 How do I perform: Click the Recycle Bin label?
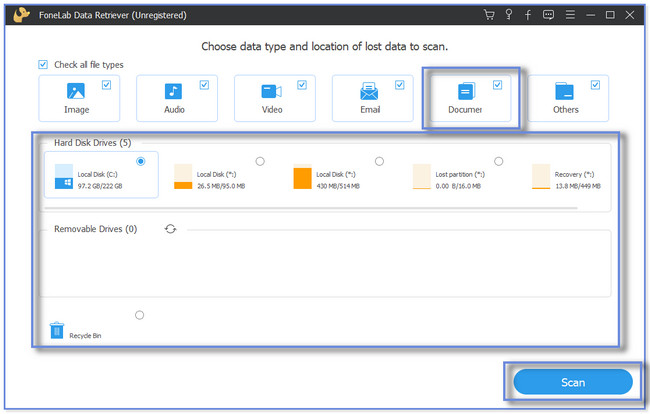pyautogui.click(x=85, y=336)
